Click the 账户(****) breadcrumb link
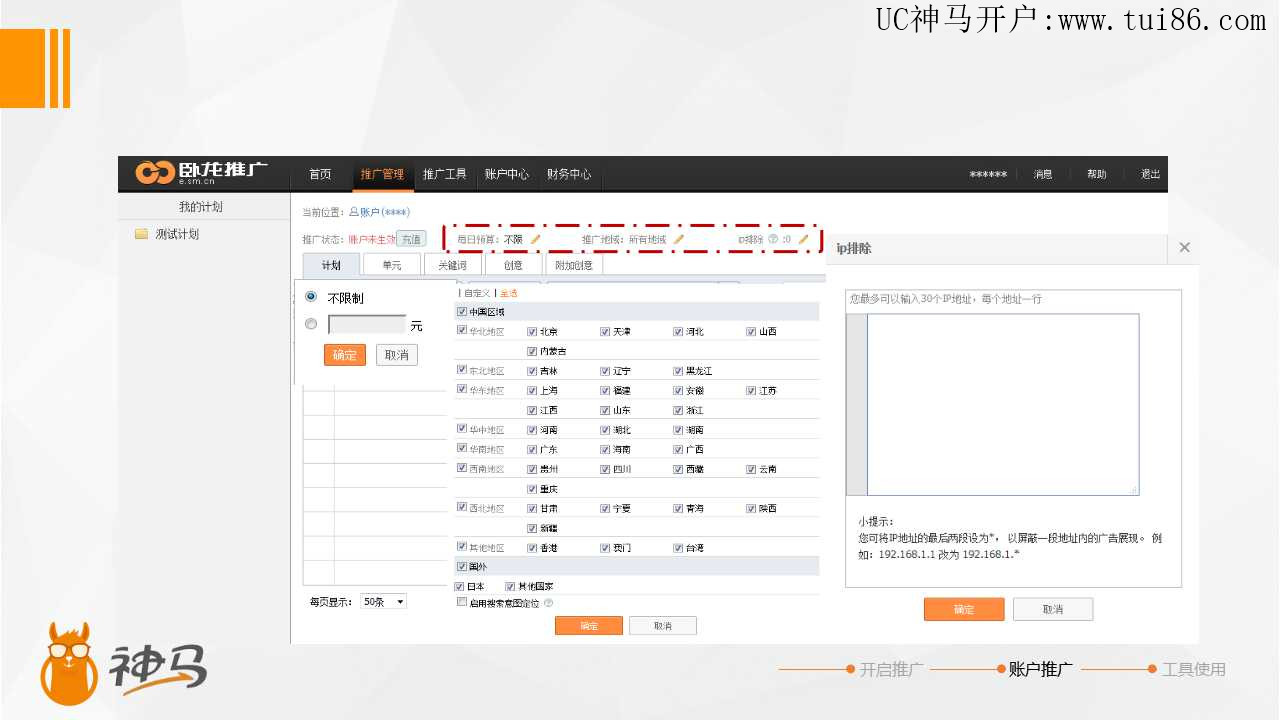1280x720 pixels. point(385,212)
